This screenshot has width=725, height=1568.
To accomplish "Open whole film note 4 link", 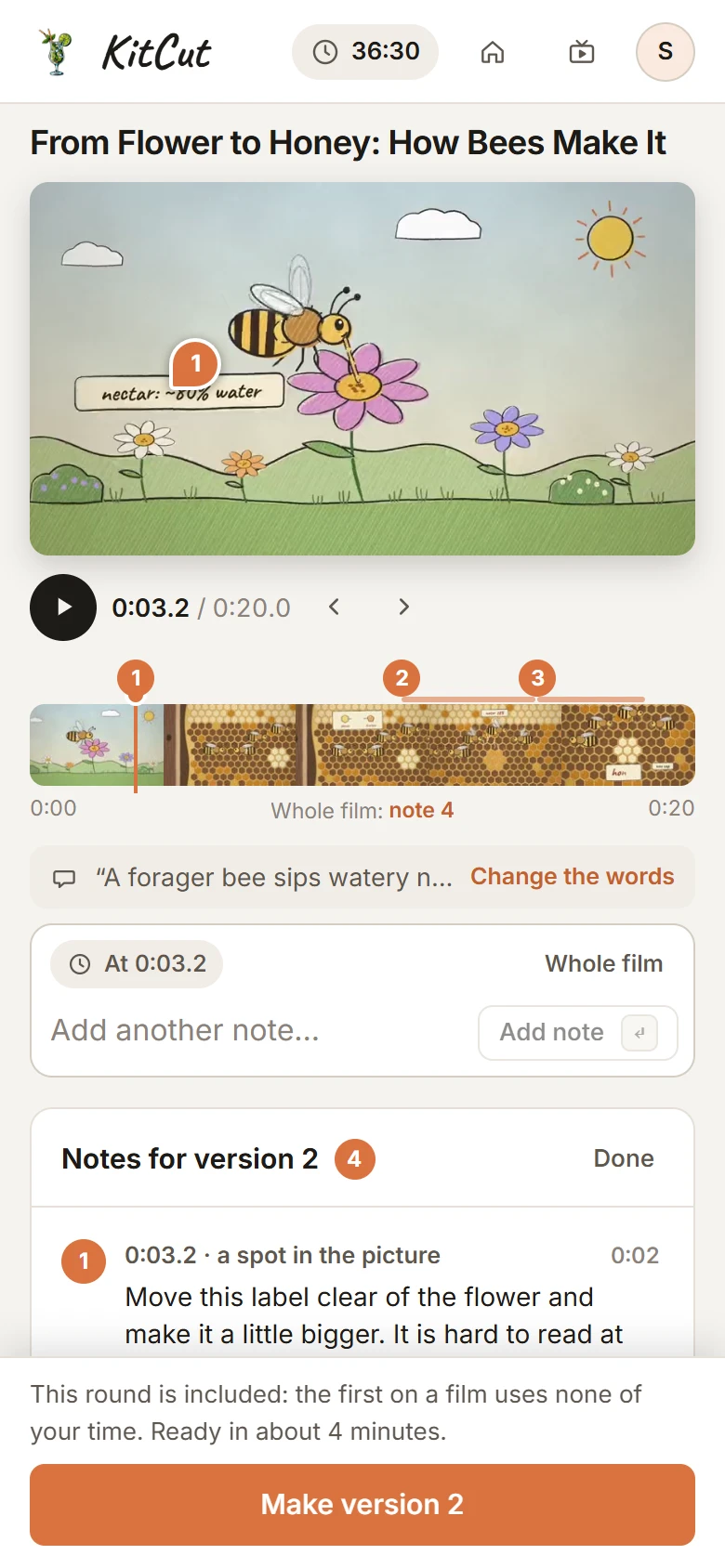I will (x=421, y=810).
